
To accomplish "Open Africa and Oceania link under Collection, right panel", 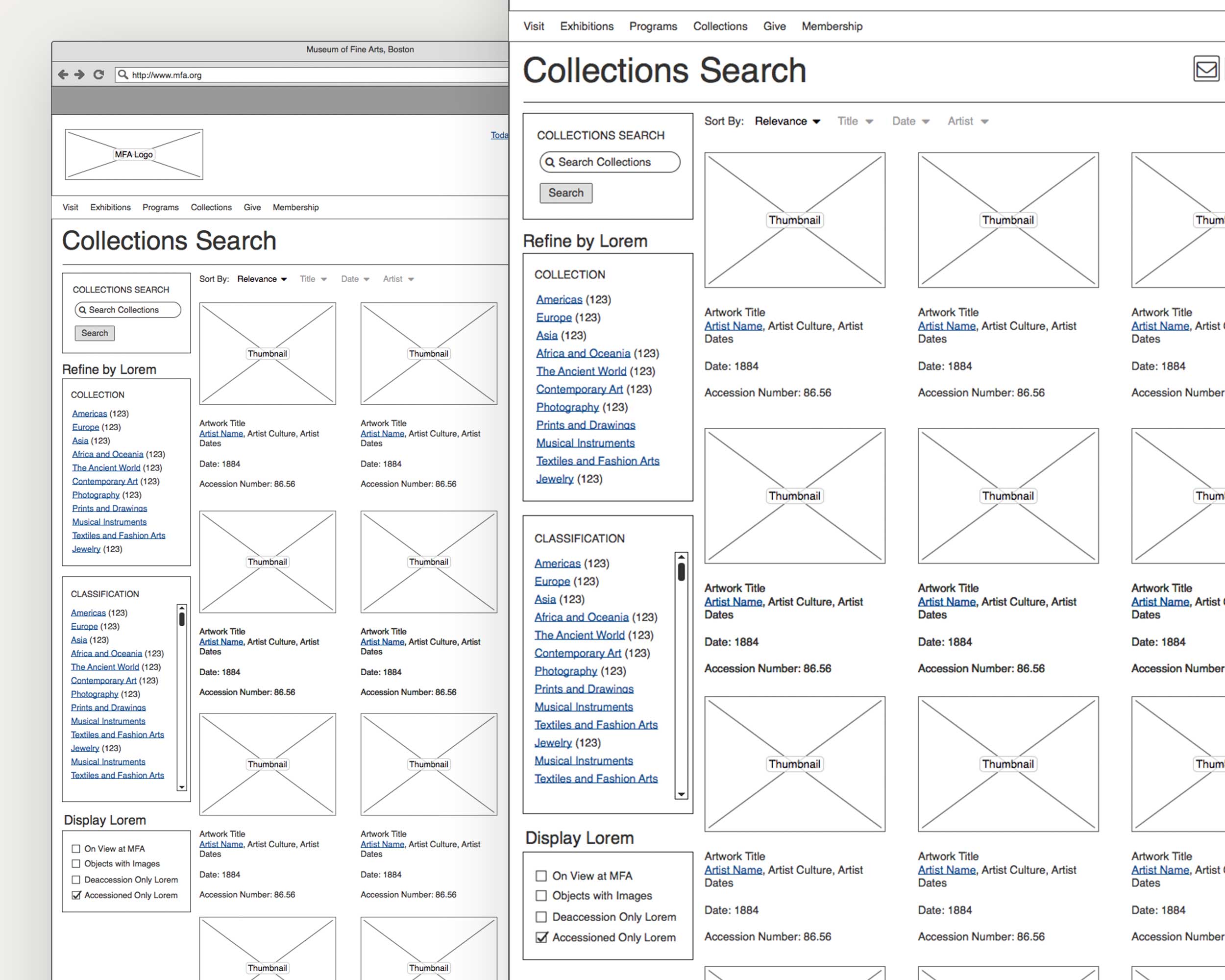I will point(583,353).
